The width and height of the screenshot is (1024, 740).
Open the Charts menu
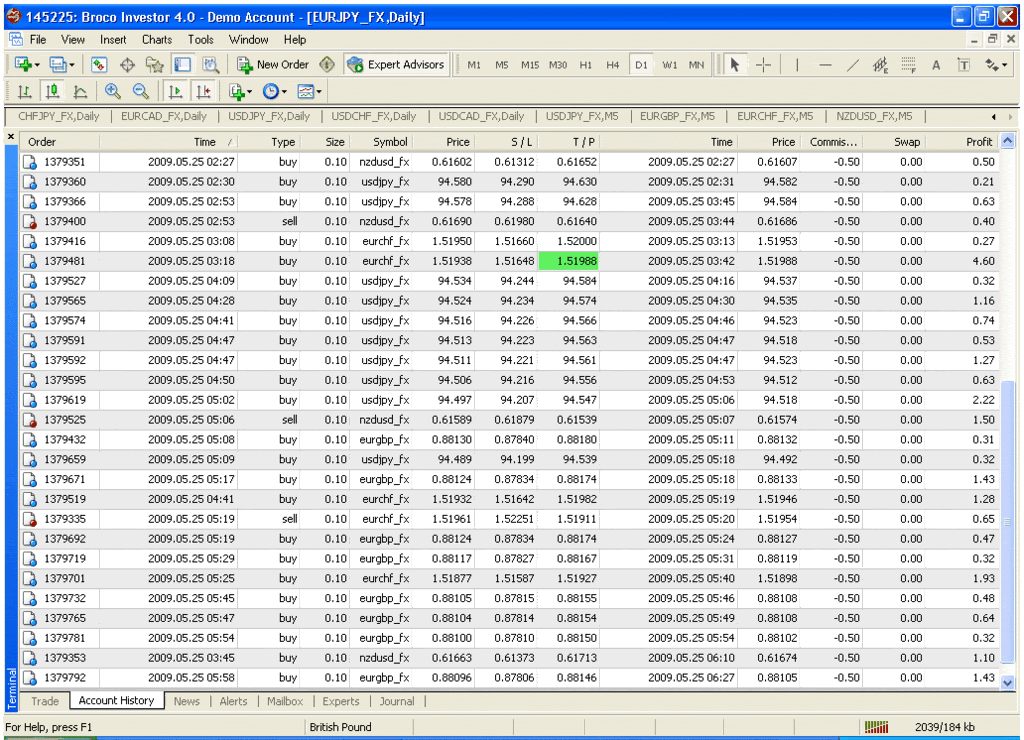(x=157, y=40)
